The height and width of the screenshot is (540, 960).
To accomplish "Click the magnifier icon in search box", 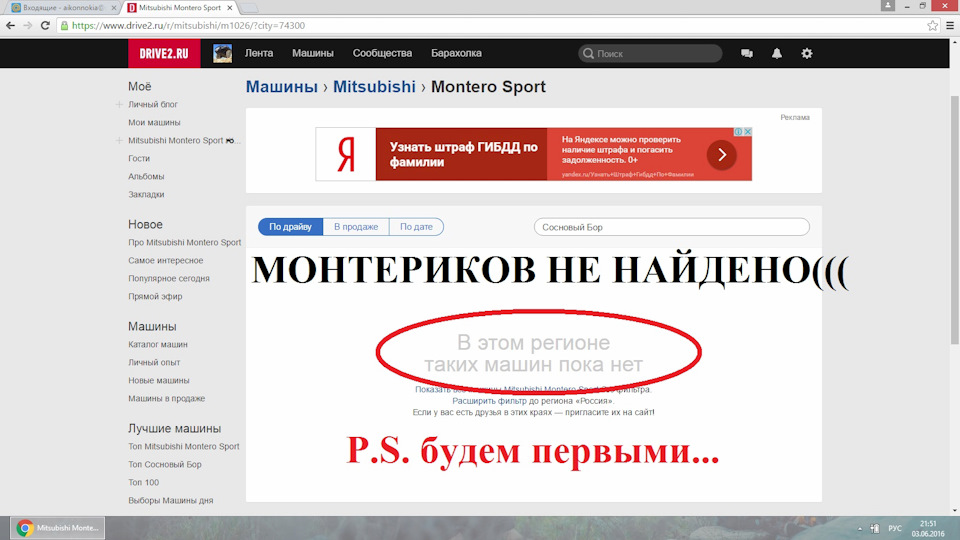I will (588, 53).
